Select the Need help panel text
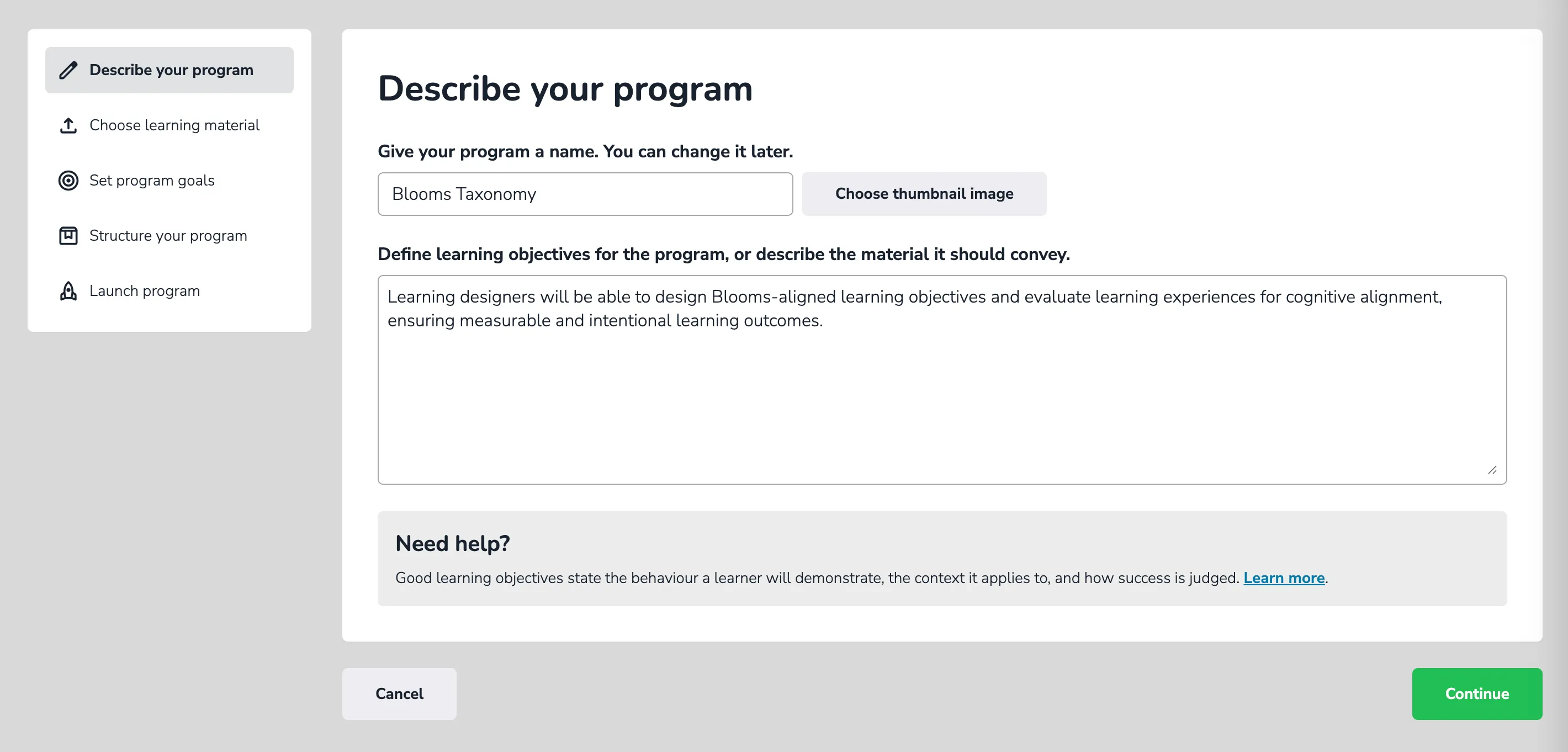 coord(791,578)
